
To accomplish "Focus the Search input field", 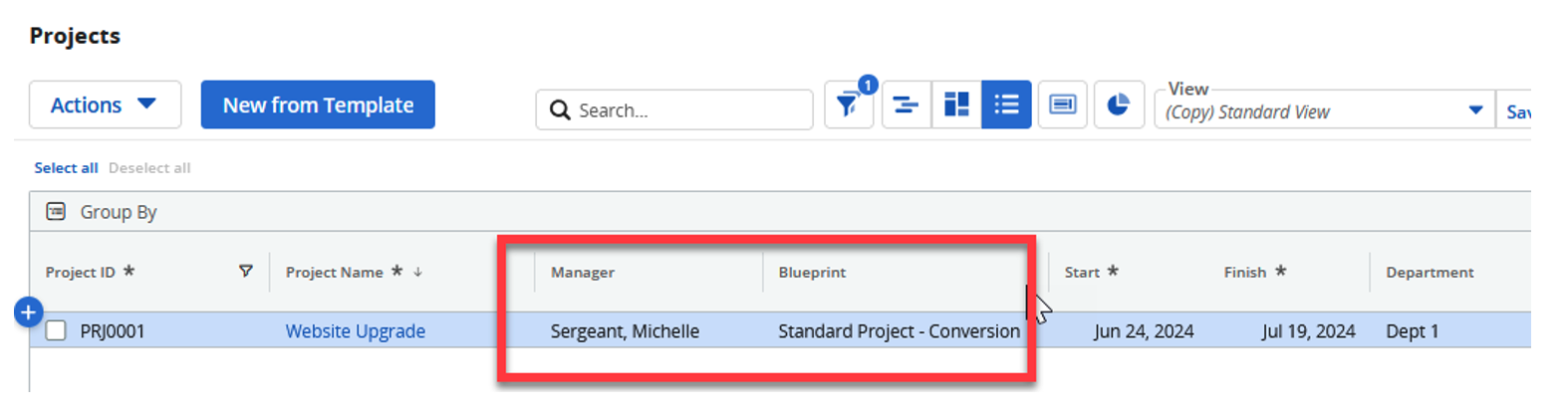I will 674,109.
